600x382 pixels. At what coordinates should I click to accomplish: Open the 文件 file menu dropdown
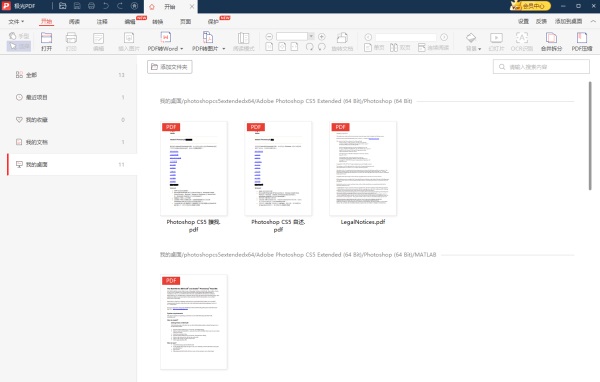(x=16, y=21)
